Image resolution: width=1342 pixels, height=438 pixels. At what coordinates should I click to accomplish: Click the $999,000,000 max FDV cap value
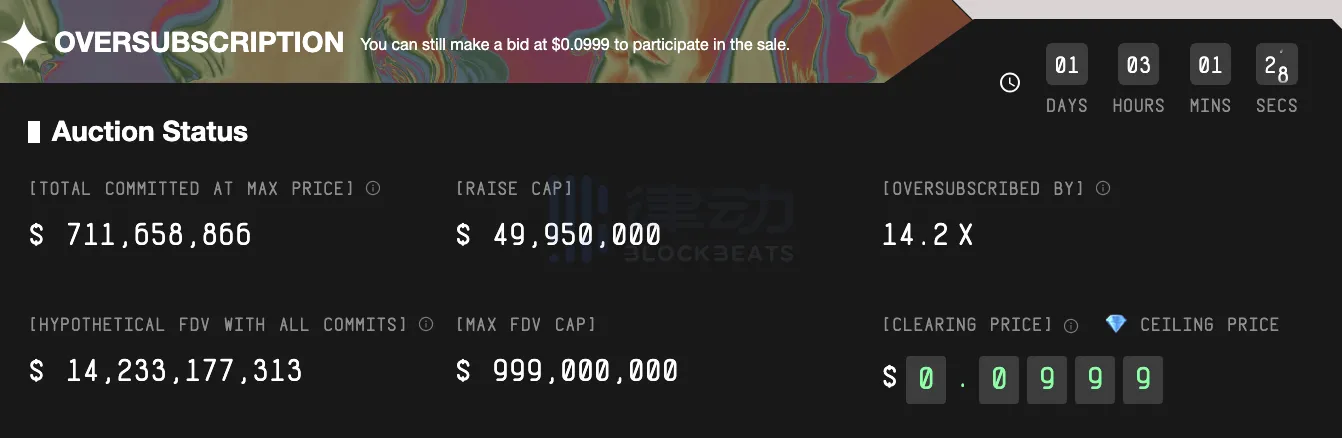(566, 371)
